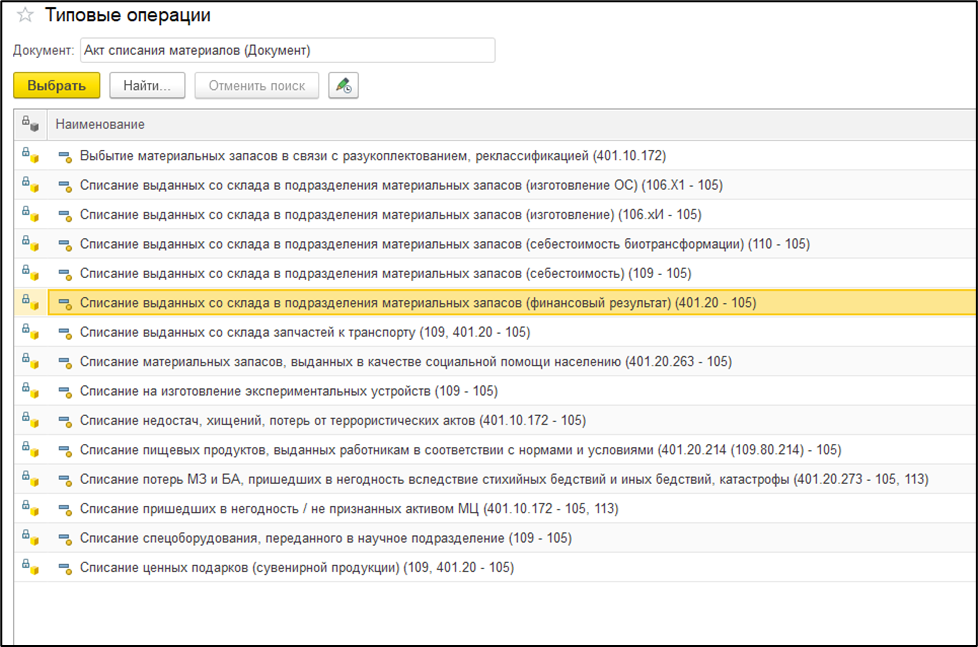
Task: Click row icon of экспериментальных устройств row
Action: (x=65, y=391)
